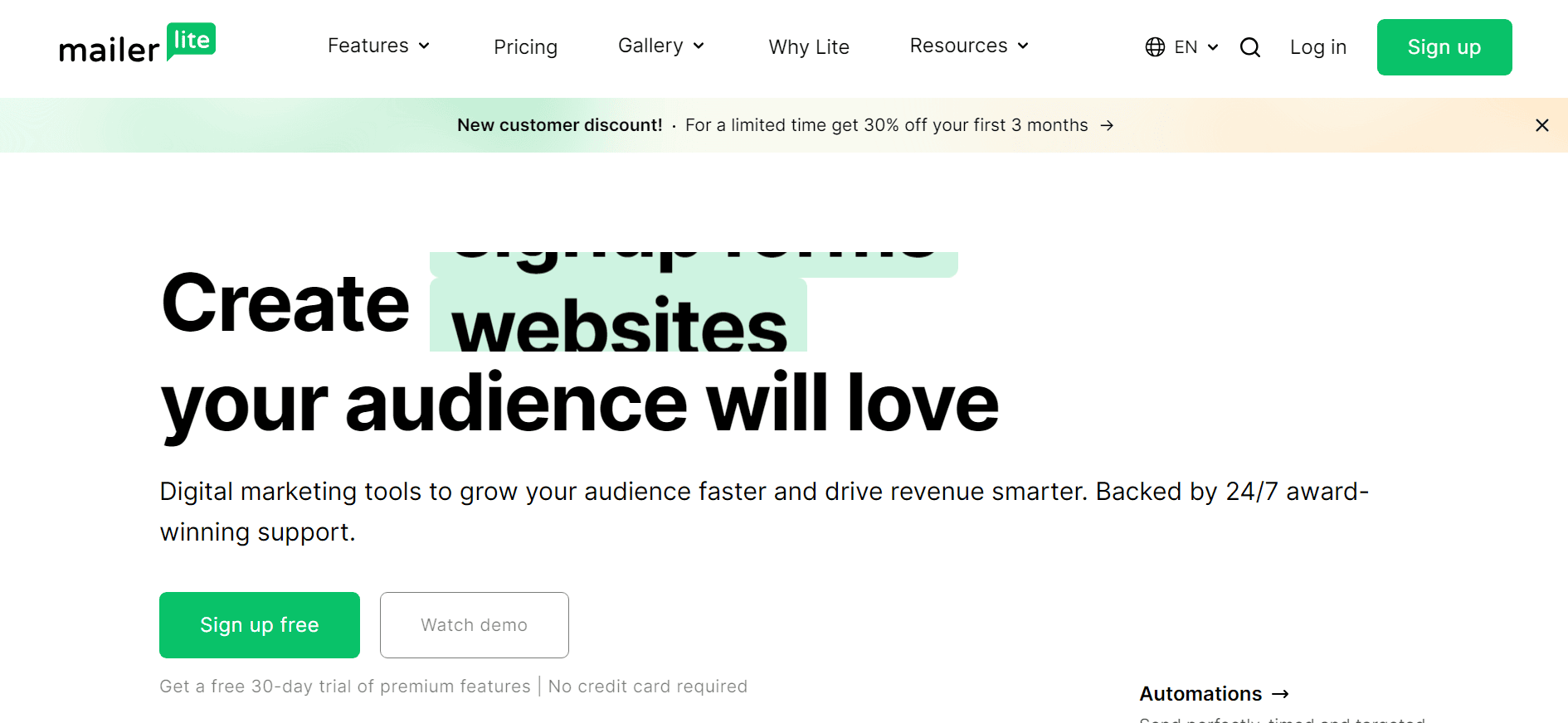This screenshot has width=1568, height=723.
Task: Expand the Gallery dropdown chevron
Action: click(x=699, y=46)
